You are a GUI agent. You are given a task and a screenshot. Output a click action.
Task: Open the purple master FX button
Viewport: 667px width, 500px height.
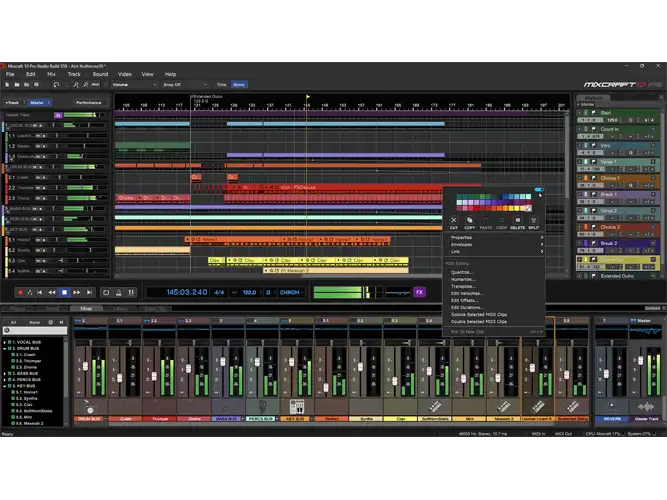(419, 292)
